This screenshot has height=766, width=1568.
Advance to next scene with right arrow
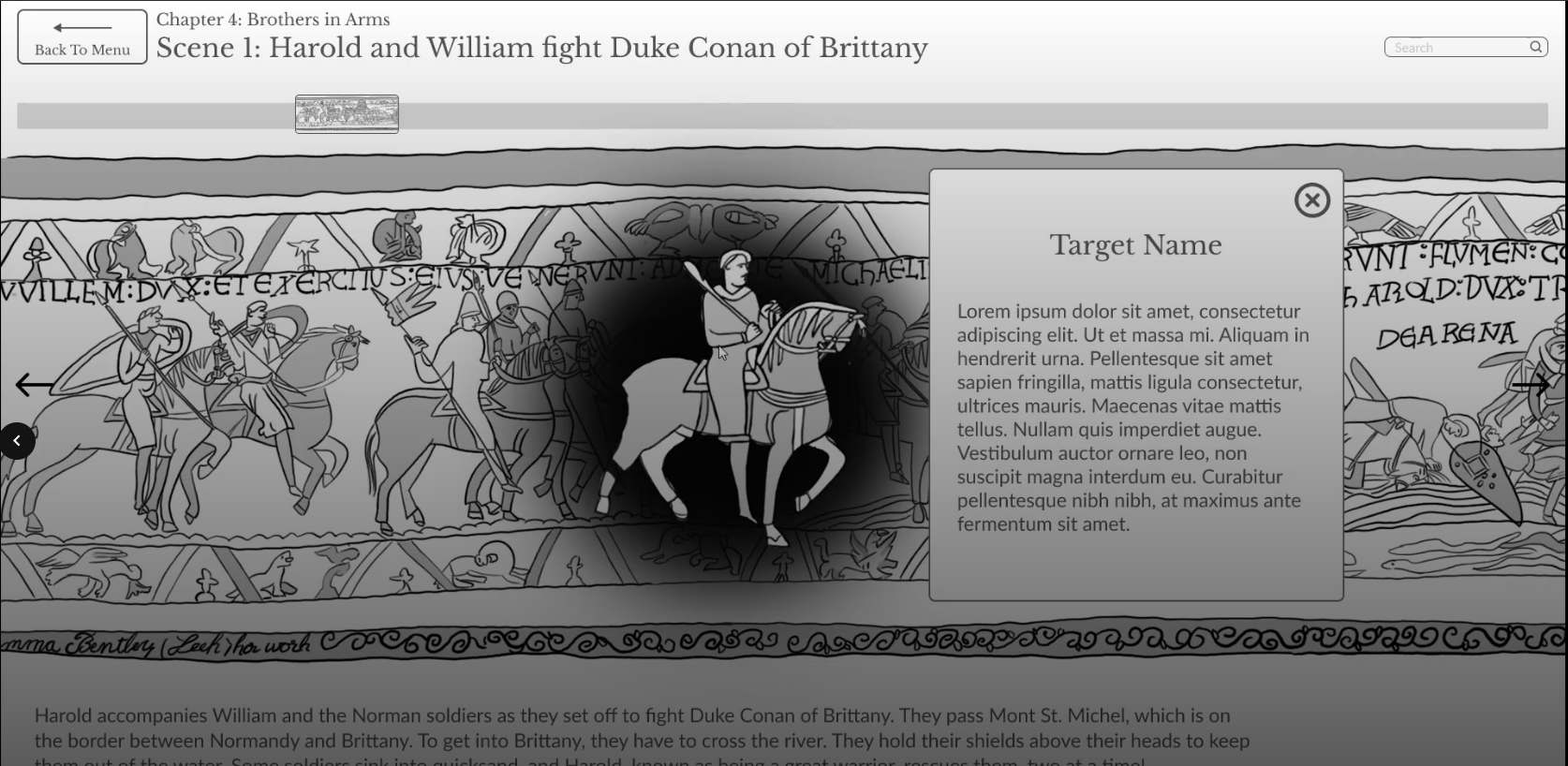[1531, 384]
